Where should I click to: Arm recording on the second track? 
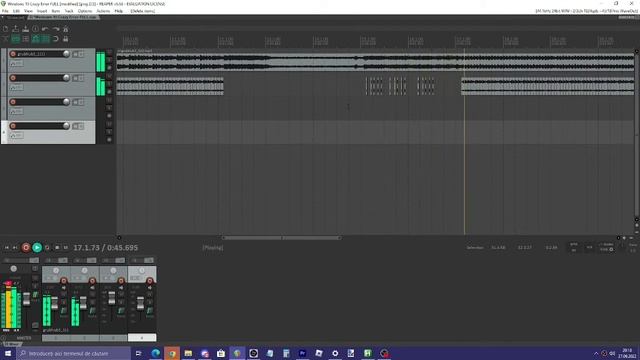point(13,78)
